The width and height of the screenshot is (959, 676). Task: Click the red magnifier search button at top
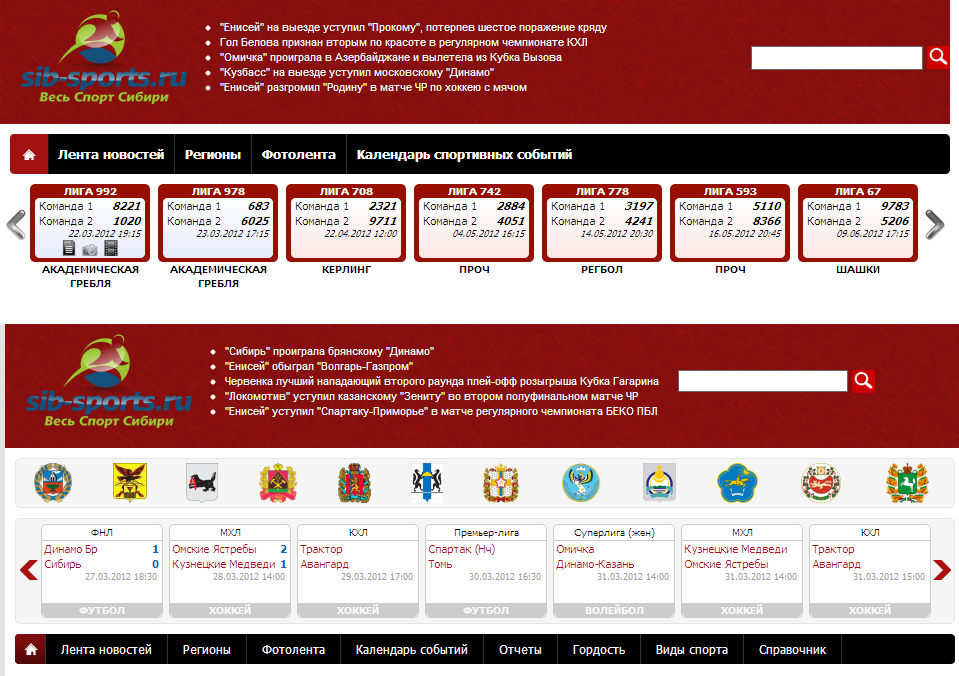click(x=937, y=57)
